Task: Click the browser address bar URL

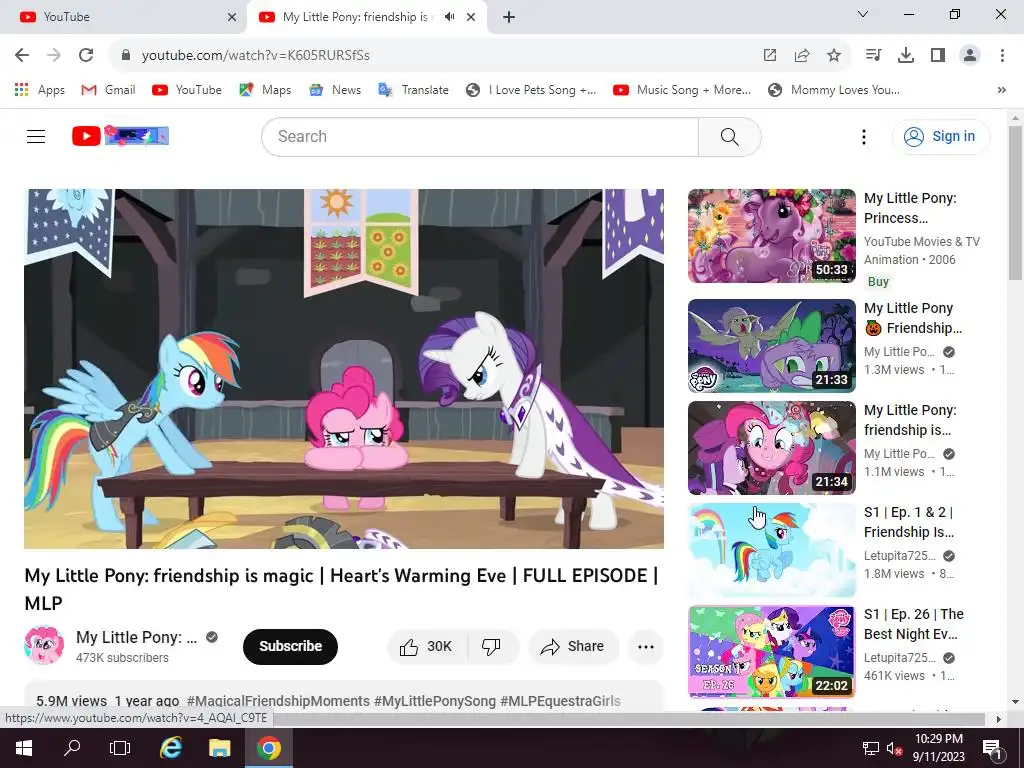Action: pyautogui.click(x=256, y=55)
